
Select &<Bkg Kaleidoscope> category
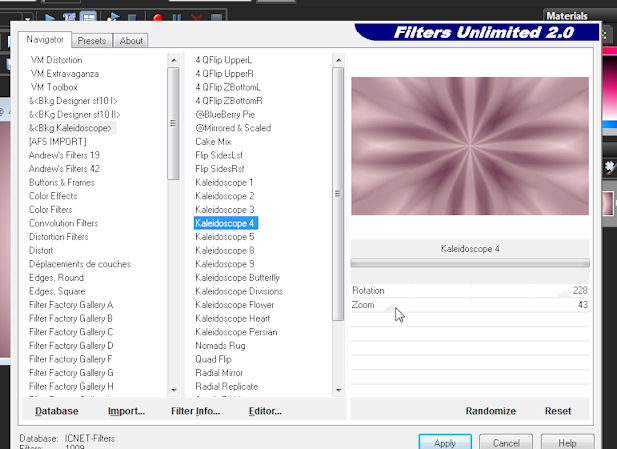point(70,128)
